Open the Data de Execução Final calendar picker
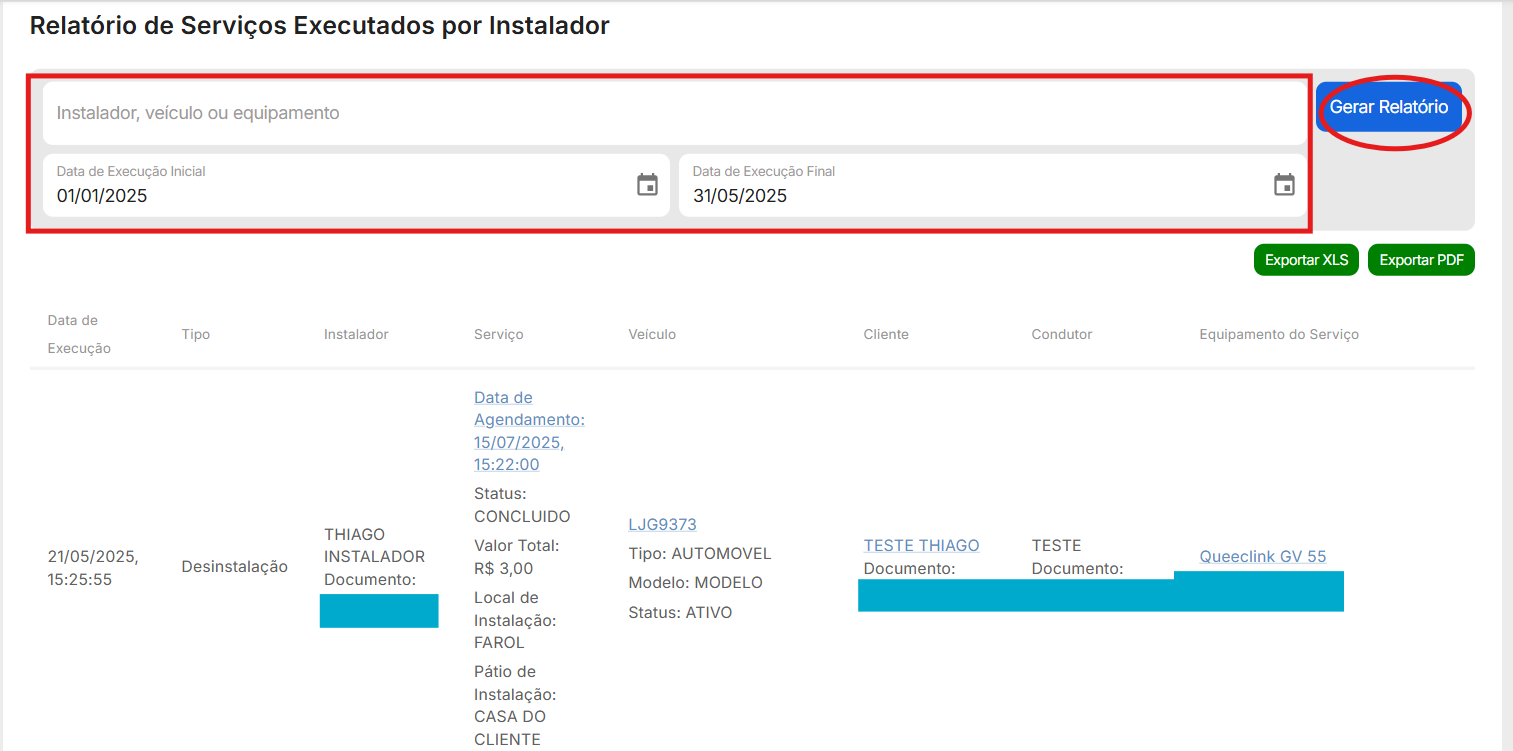This screenshot has height=751, width=1513. 1284,184
